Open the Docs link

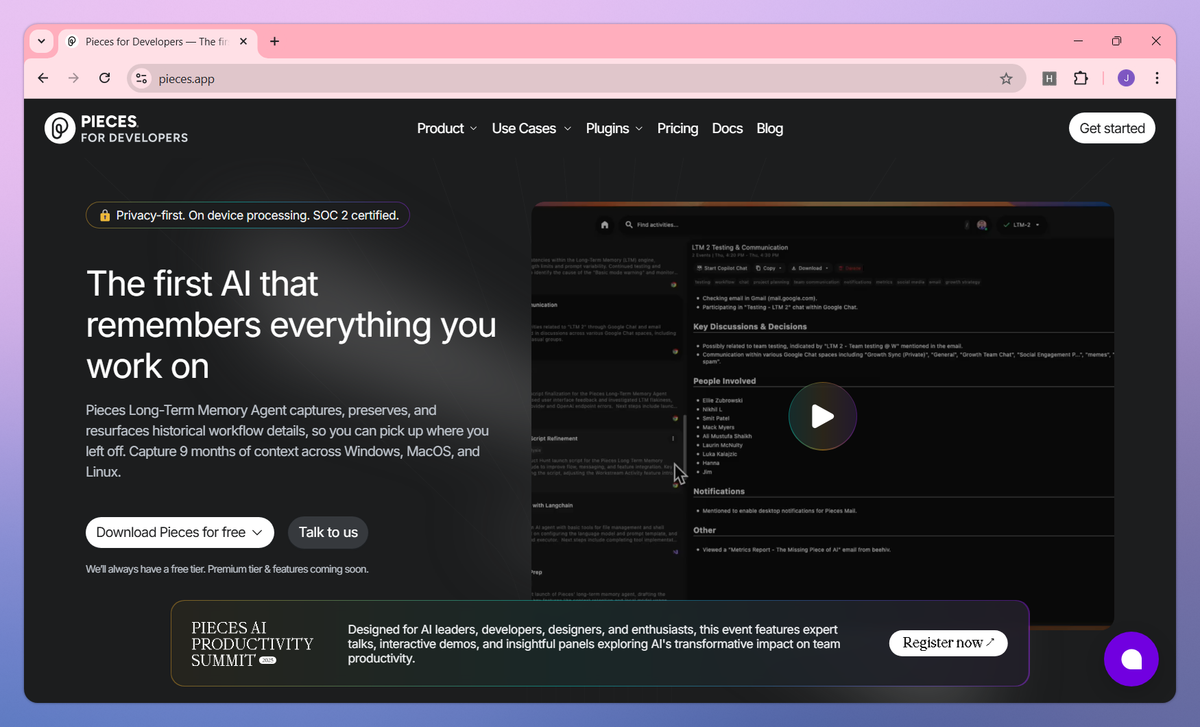pos(727,128)
